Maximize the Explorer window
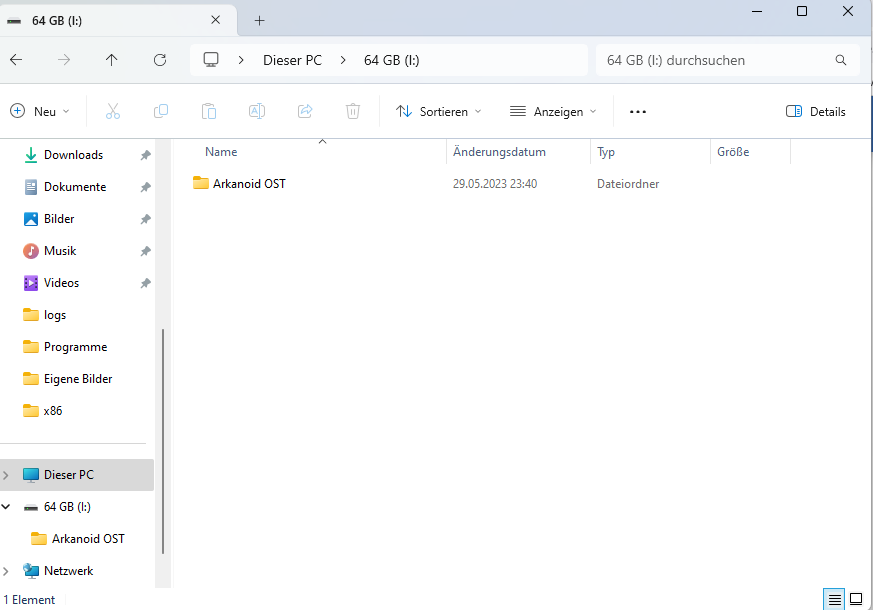The image size is (873, 610). [802, 11]
